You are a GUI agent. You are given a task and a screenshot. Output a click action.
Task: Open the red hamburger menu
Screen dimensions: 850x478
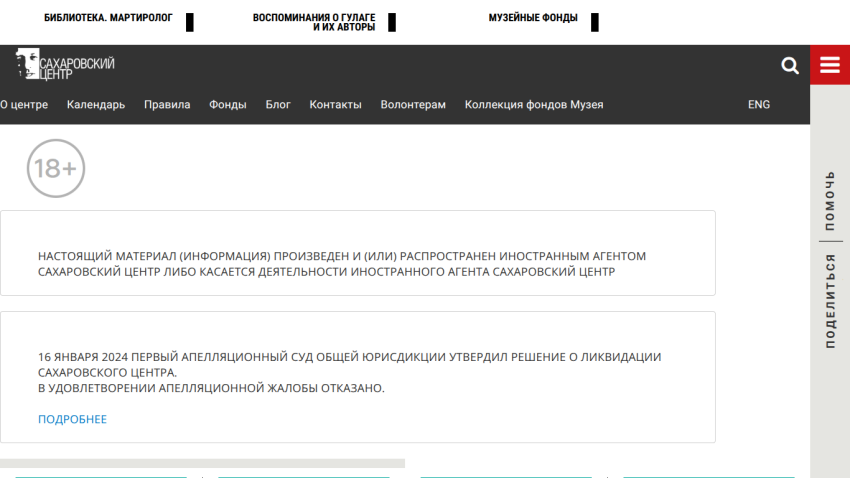tap(830, 65)
